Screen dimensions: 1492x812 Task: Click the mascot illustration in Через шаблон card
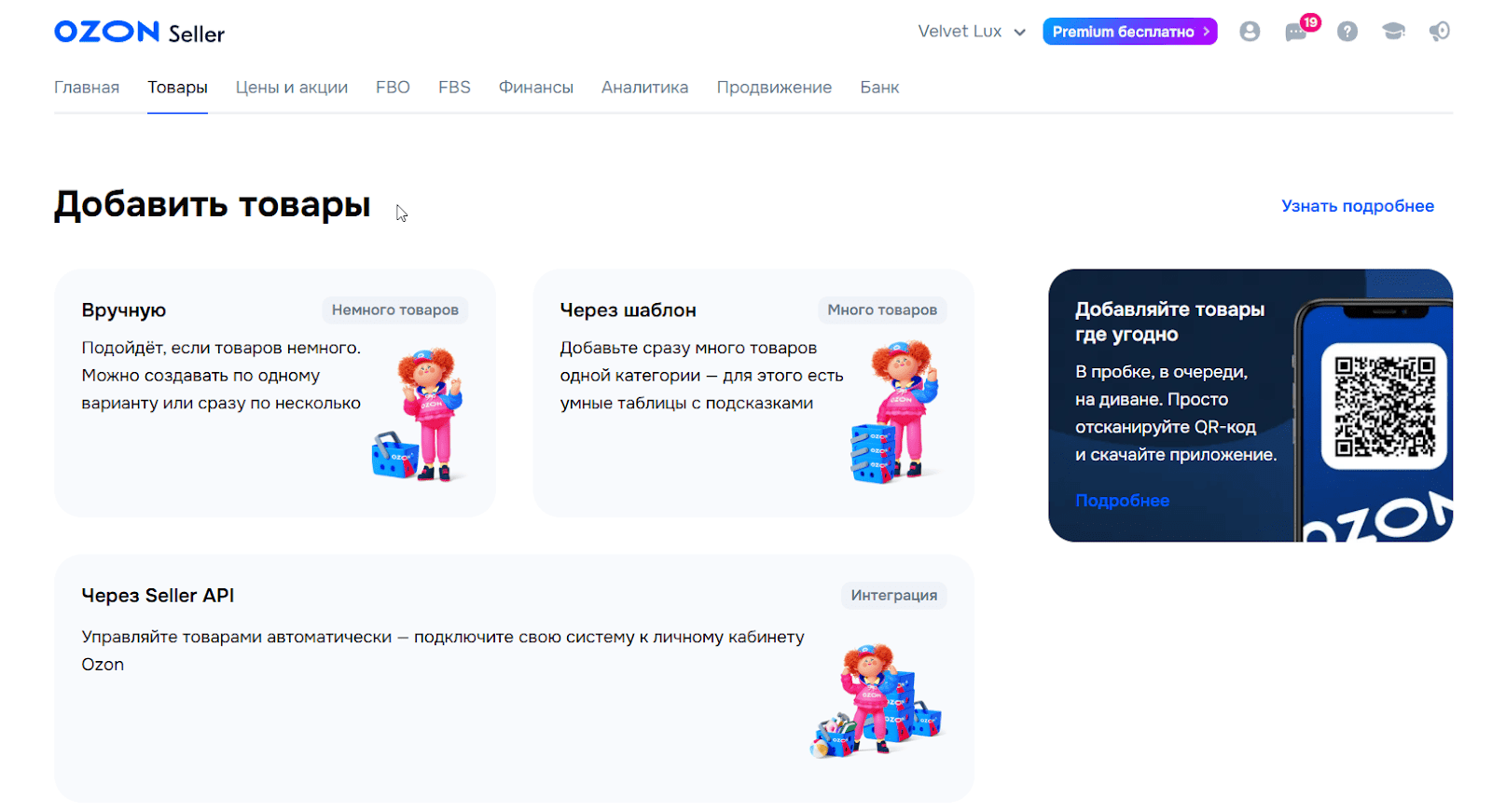894,411
